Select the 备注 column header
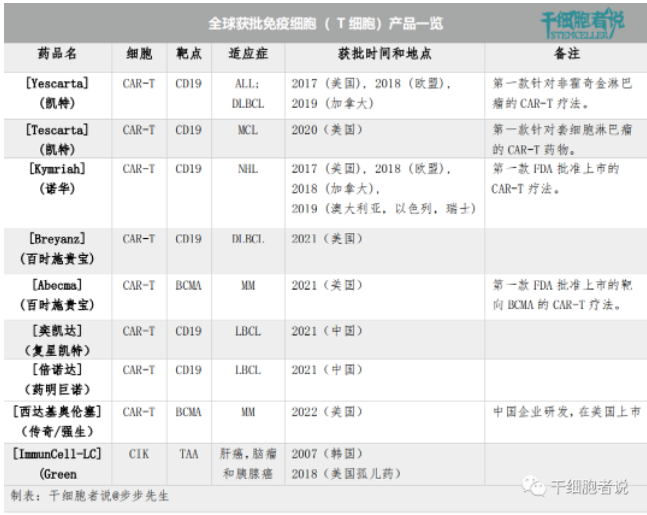The width and height of the screenshot is (647, 515). 567,54
